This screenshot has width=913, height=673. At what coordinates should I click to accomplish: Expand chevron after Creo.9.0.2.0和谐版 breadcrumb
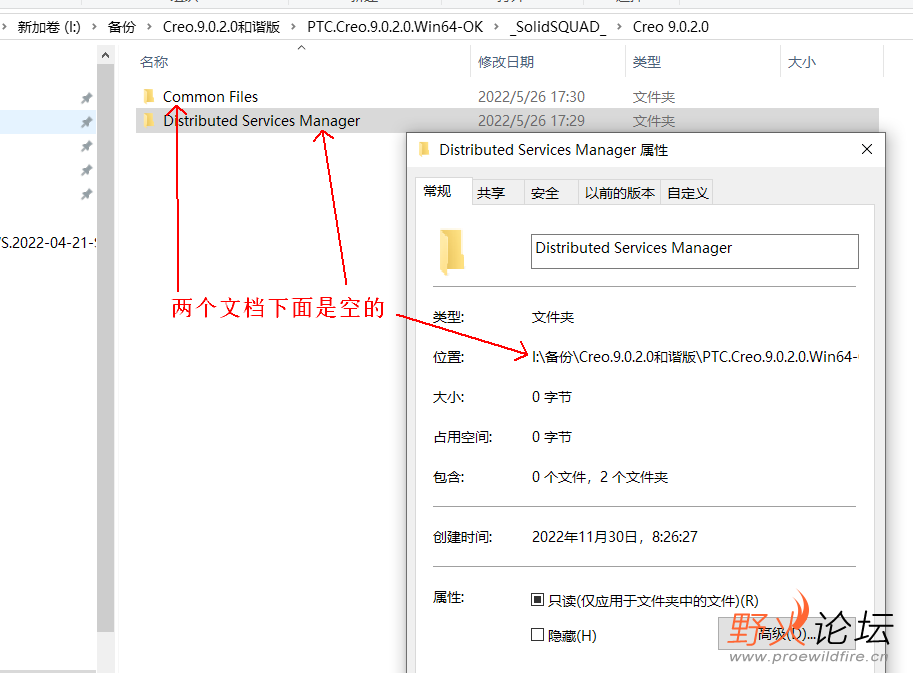click(x=293, y=27)
